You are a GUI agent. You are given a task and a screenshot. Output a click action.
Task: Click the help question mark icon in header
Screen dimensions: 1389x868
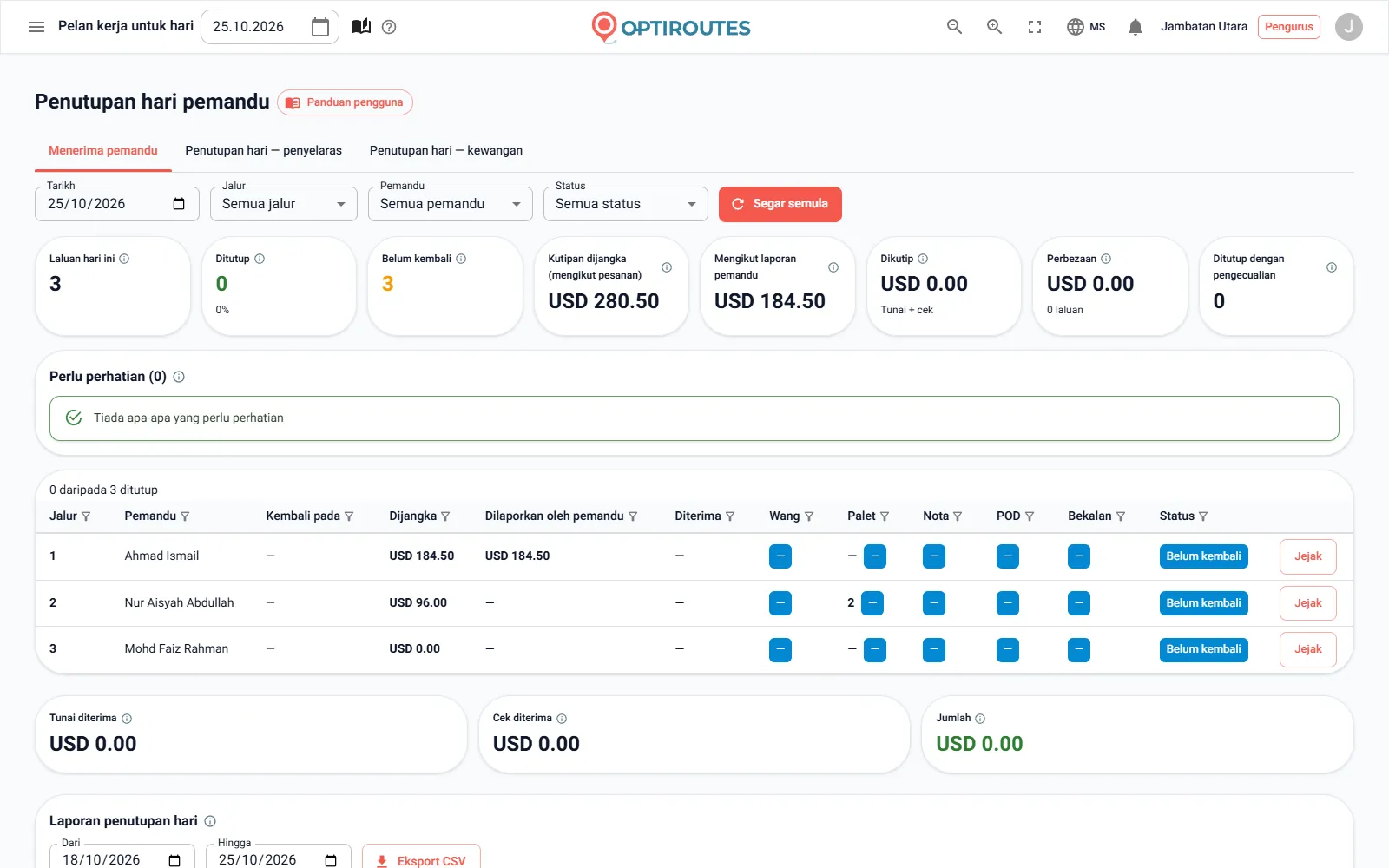pos(389,27)
